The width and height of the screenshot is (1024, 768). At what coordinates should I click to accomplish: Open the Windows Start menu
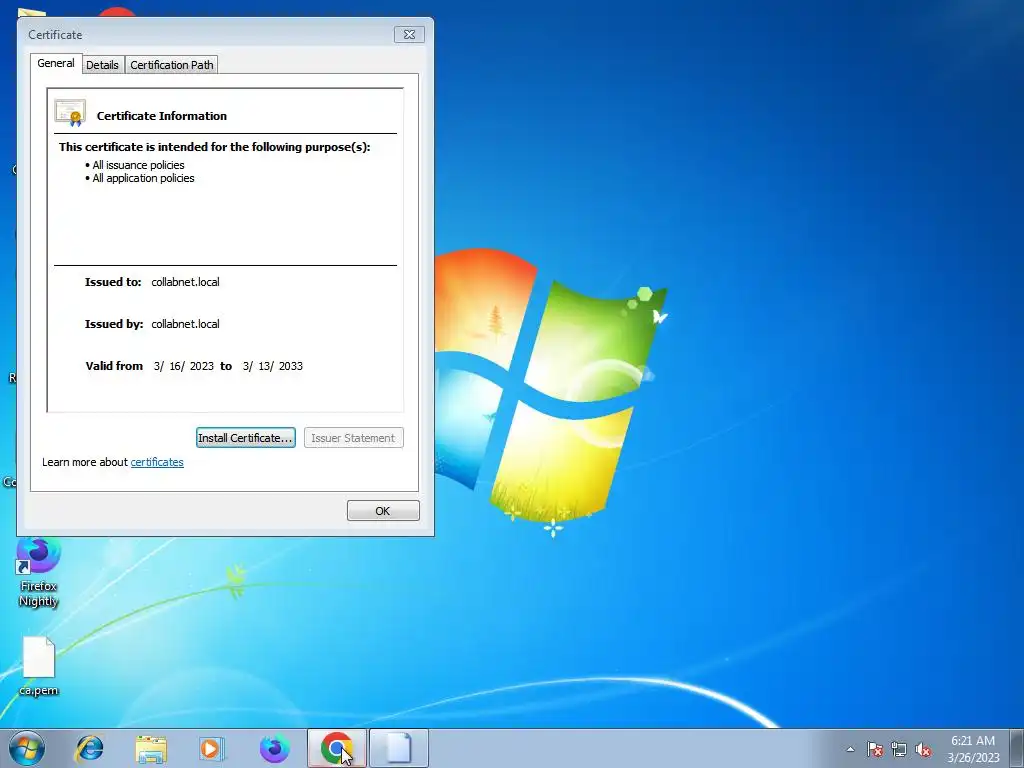(26, 748)
